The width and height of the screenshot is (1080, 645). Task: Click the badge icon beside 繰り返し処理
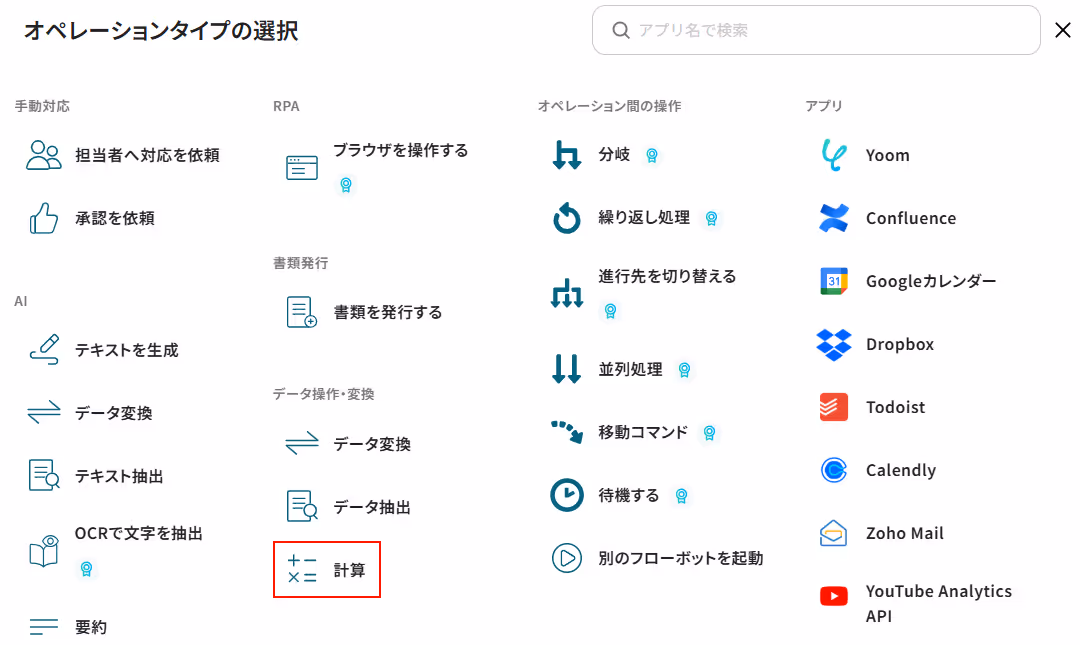712,218
